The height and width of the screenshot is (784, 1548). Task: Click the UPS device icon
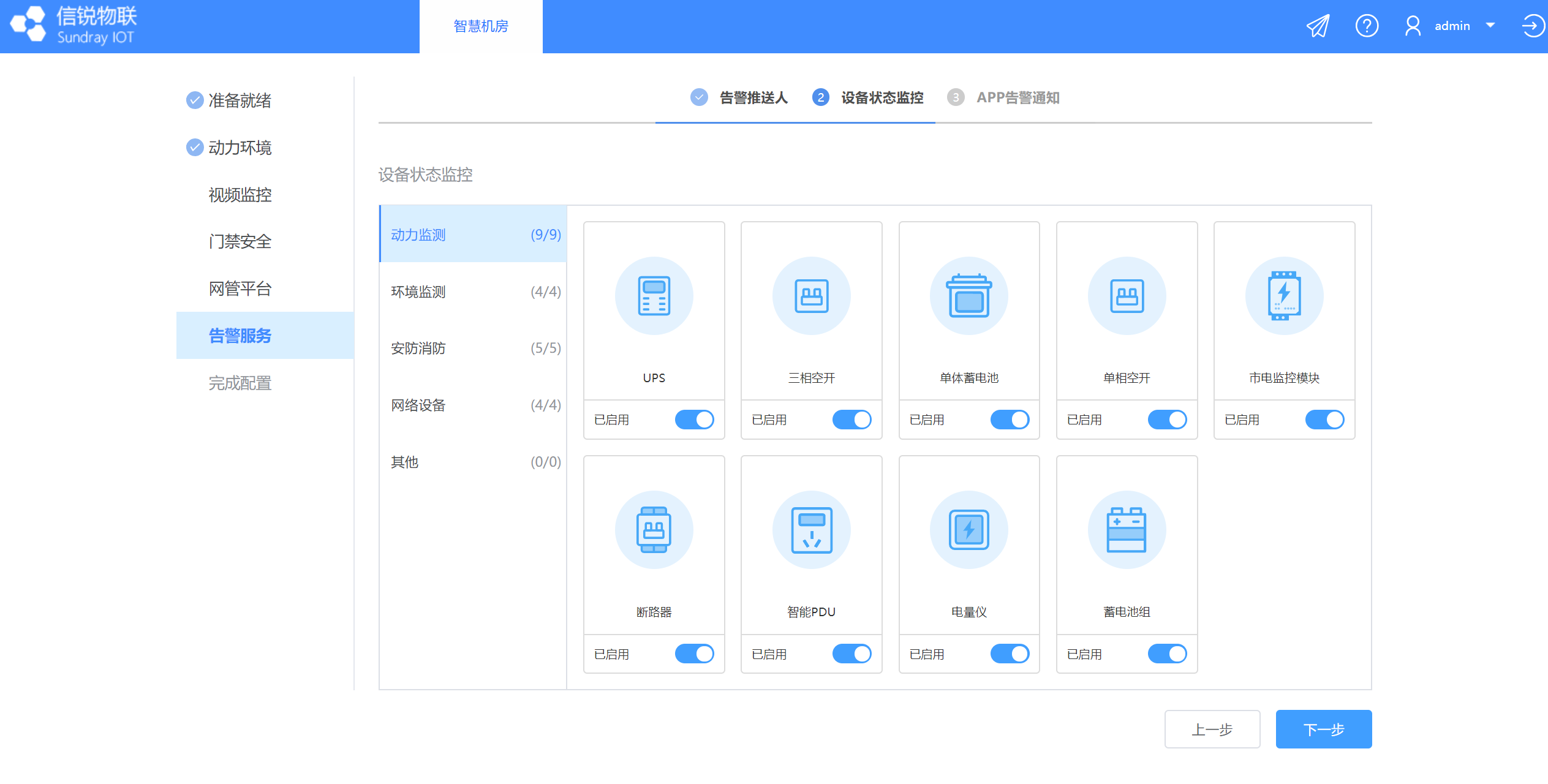point(654,296)
